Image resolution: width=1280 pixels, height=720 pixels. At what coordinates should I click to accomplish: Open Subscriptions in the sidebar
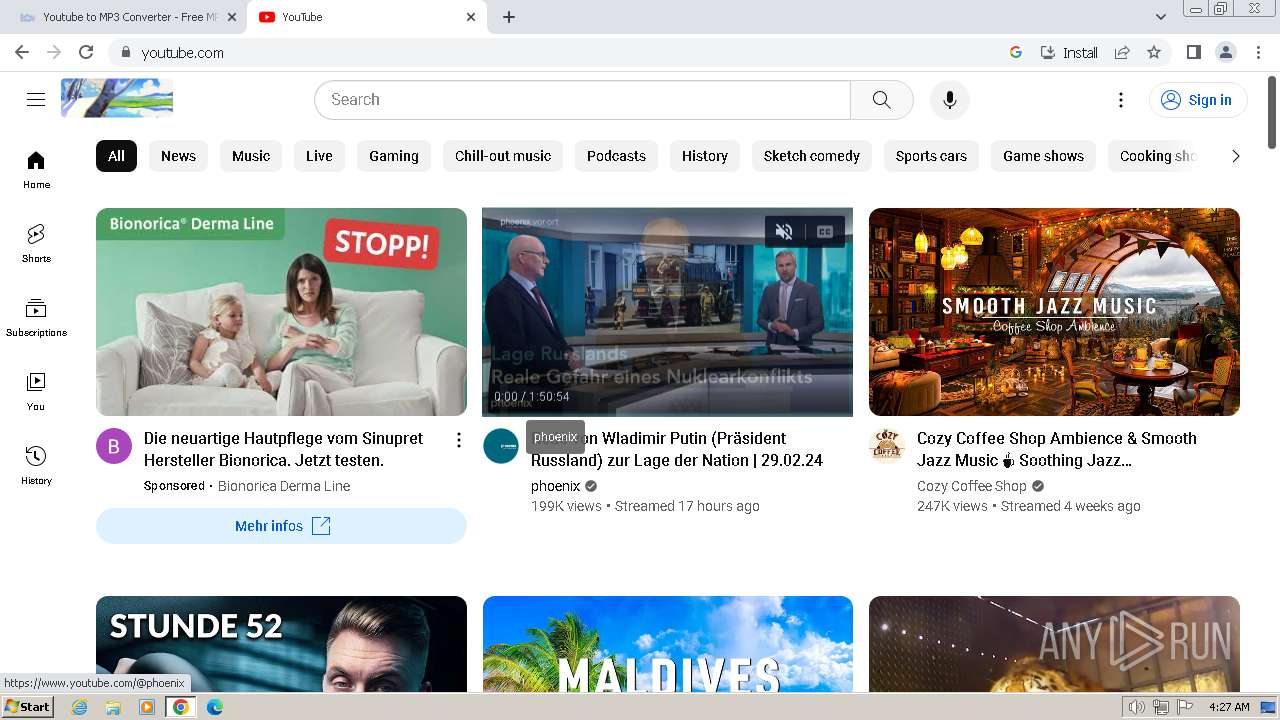pyautogui.click(x=36, y=318)
